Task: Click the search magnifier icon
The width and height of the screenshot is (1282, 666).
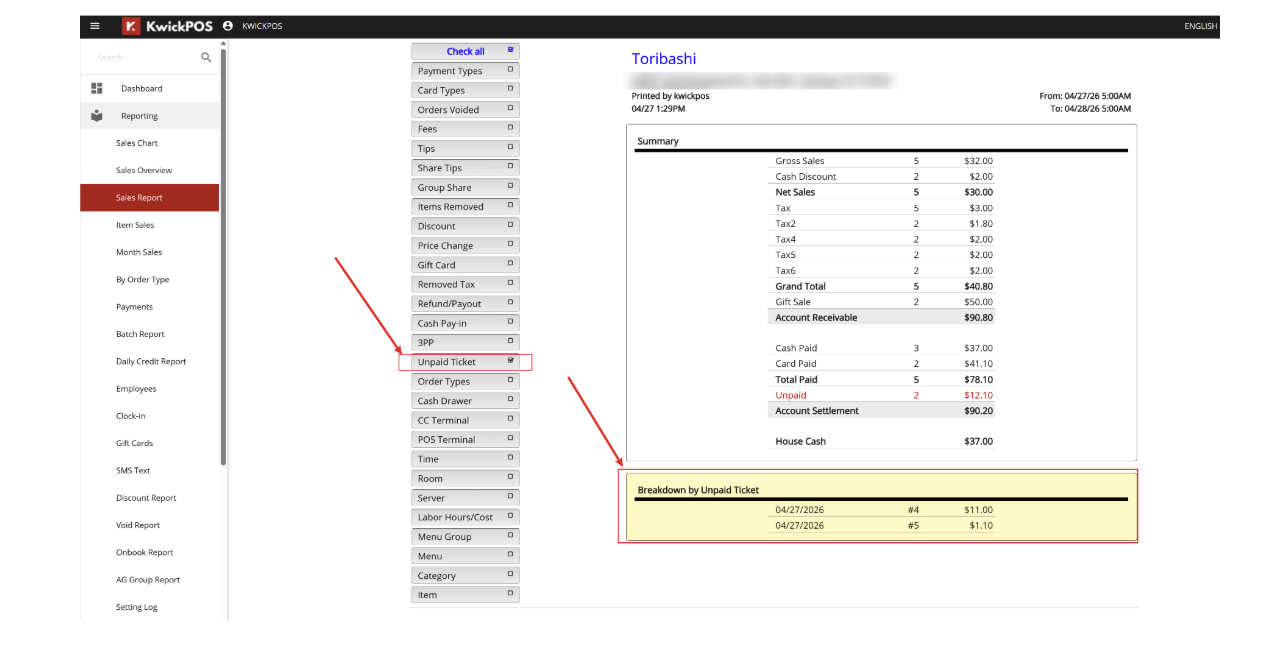Action: pos(206,57)
